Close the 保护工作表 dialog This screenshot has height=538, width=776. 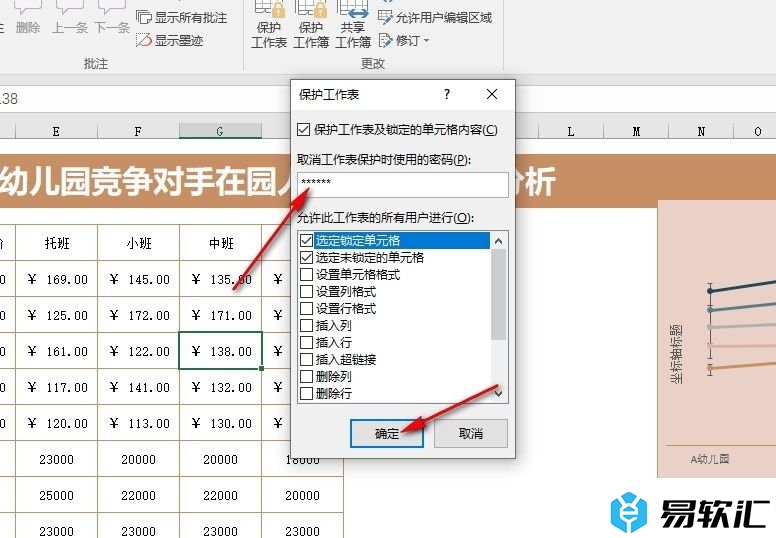tap(491, 94)
